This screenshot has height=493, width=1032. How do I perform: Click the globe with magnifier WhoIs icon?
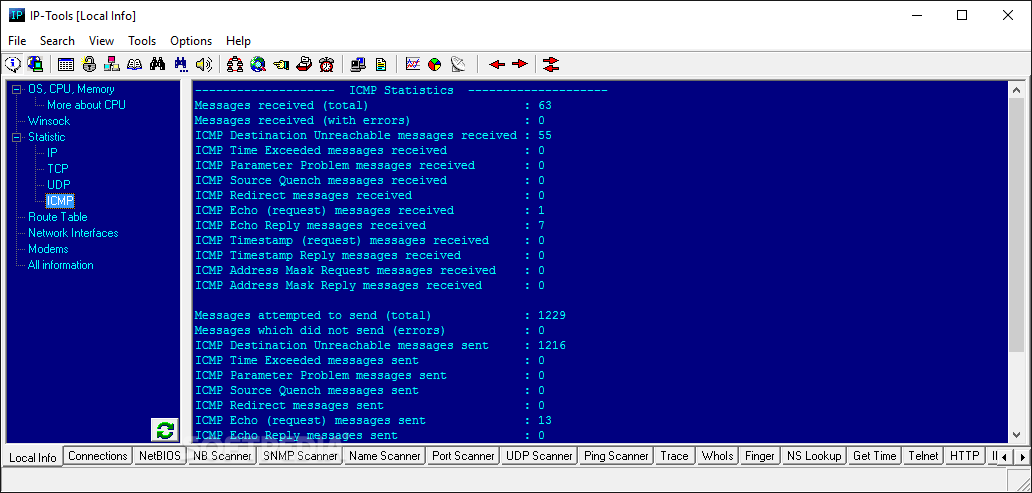257,64
